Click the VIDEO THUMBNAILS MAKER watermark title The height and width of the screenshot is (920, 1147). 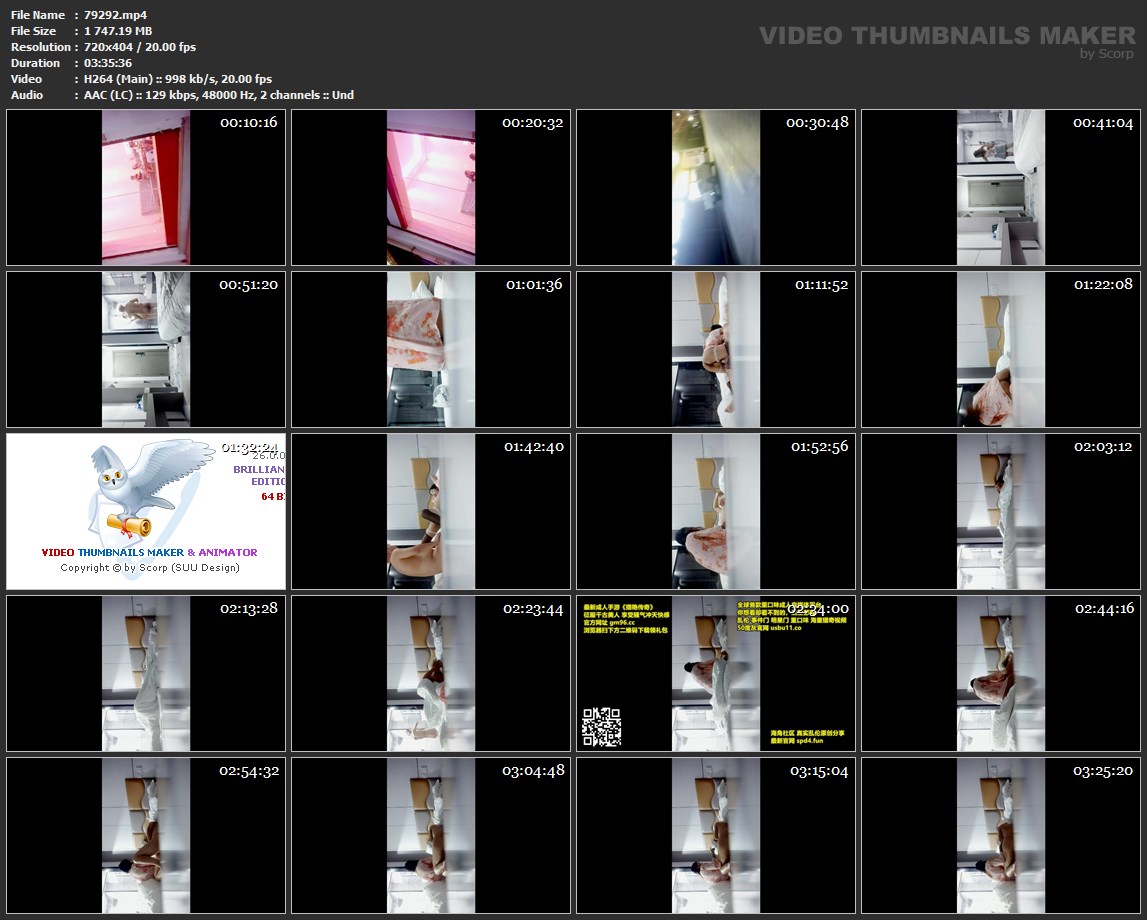946,35
